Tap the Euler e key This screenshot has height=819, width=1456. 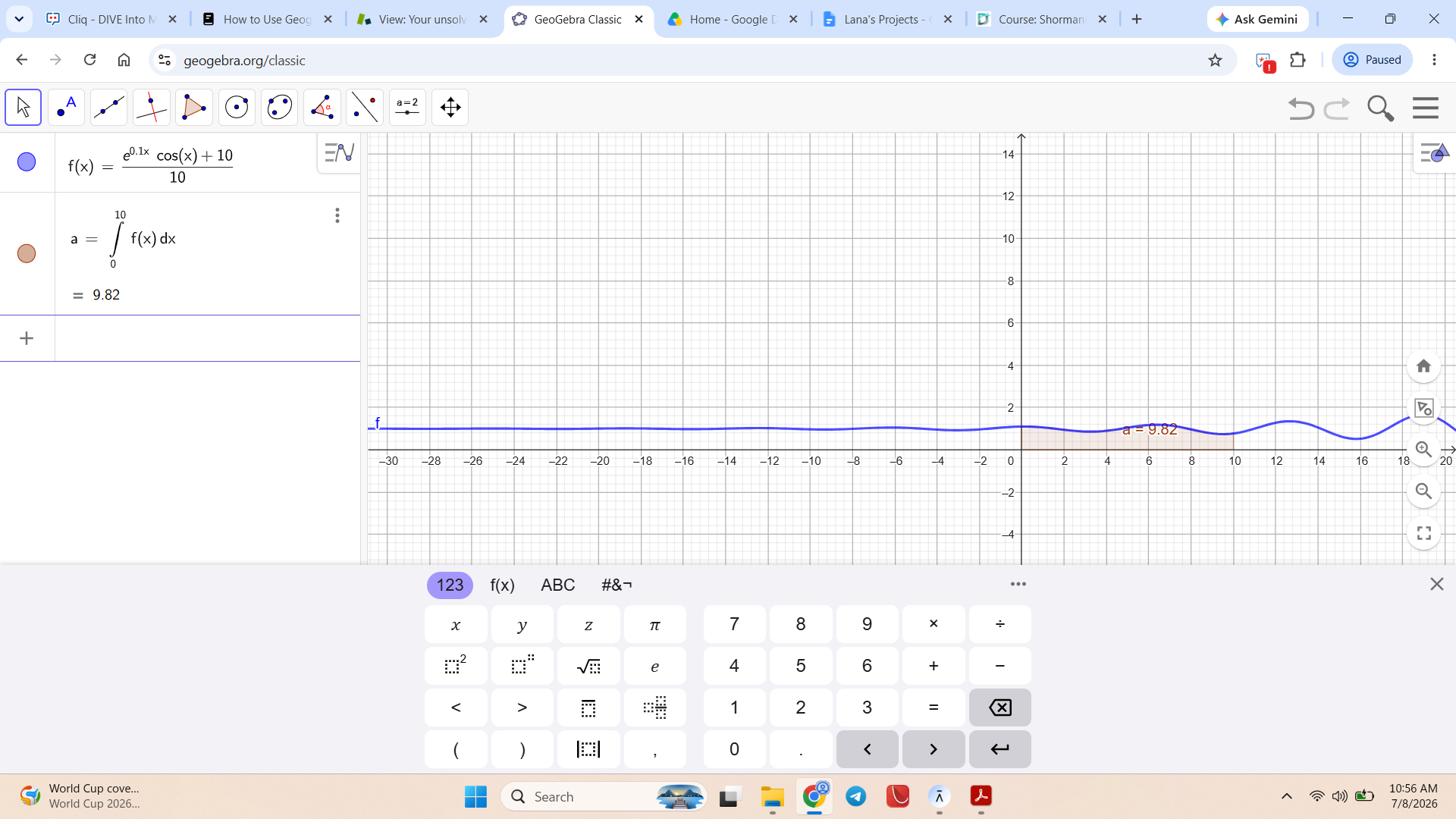tap(655, 666)
